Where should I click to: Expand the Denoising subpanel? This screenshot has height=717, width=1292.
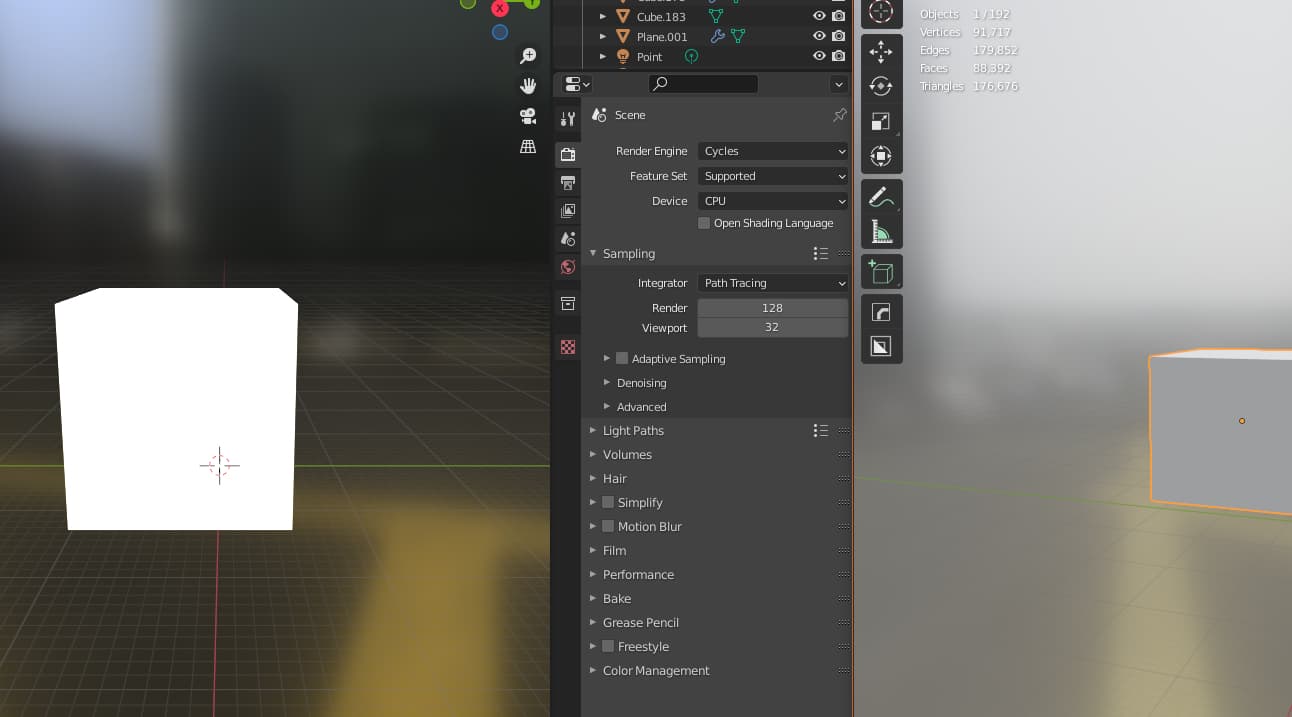(x=607, y=383)
